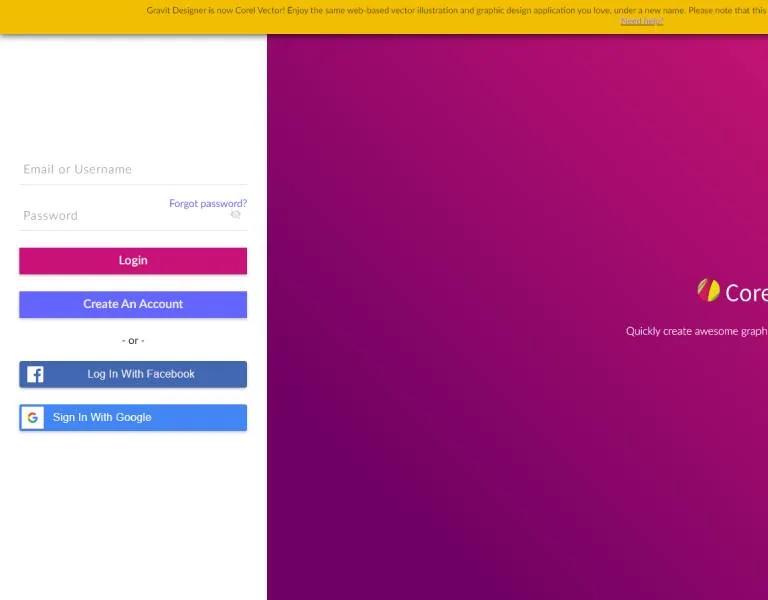Click the Quickly create awesome graphics tagline

click(x=696, y=331)
